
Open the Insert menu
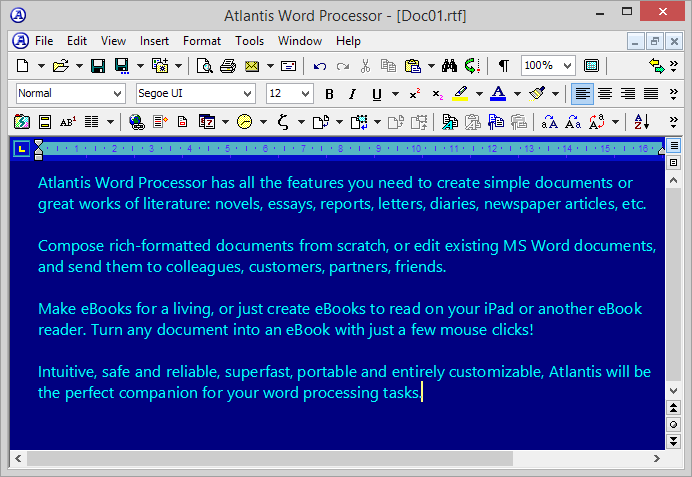click(154, 41)
